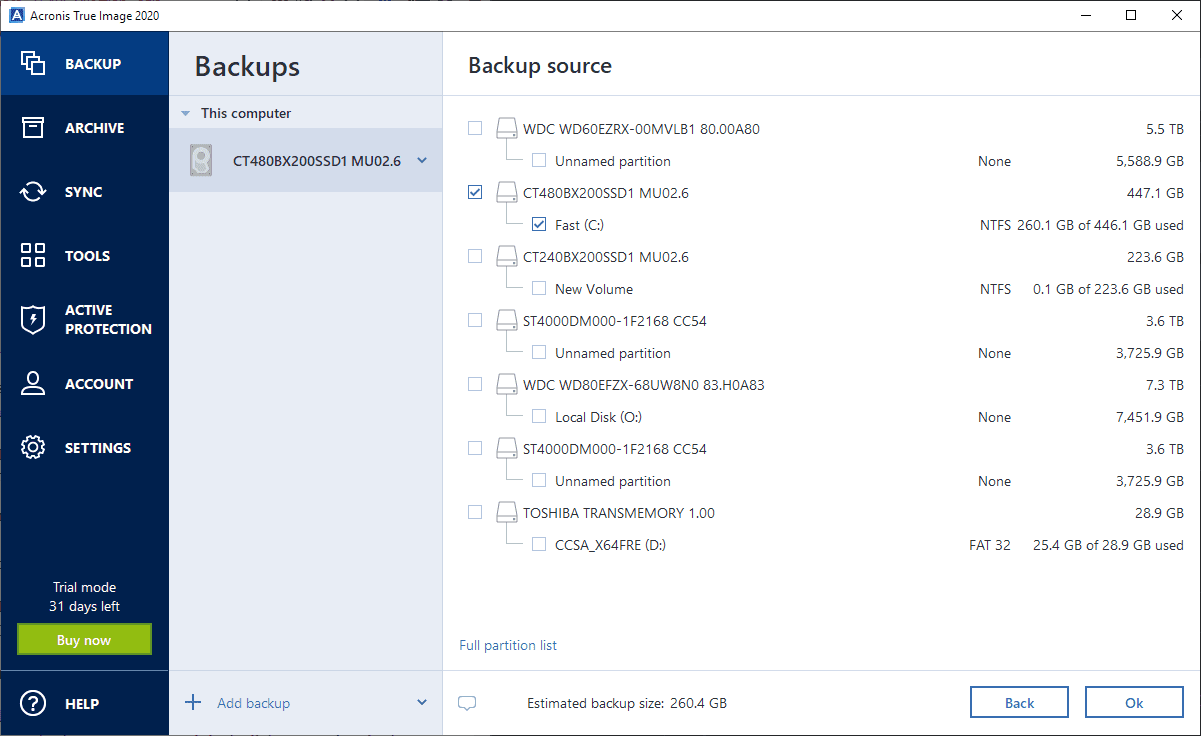
Task: Open the BACKUP section
Action: pos(85,63)
